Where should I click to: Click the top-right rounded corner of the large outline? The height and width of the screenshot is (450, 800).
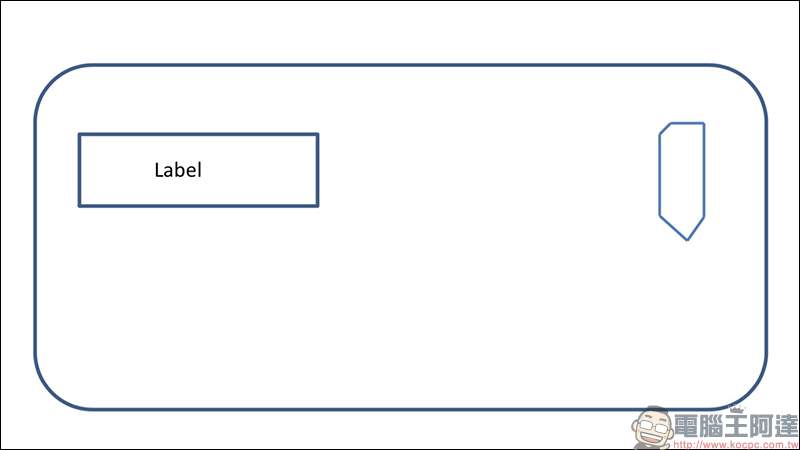click(x=750, y=82)
